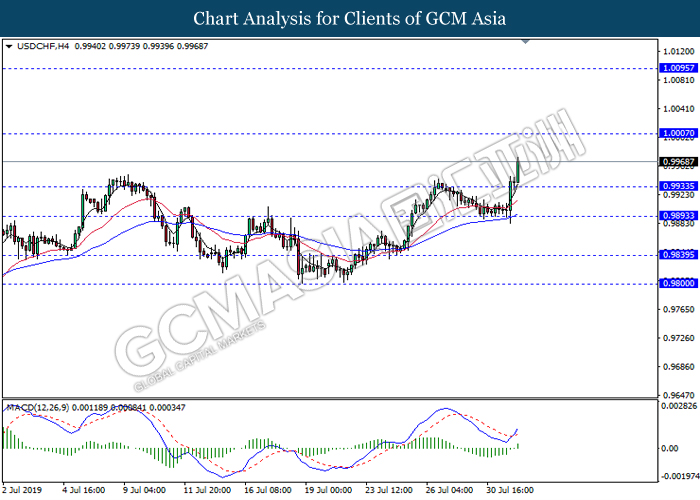Click the chart shift triangle marker at top
The image size is (700, 500).
click(525, 42)
